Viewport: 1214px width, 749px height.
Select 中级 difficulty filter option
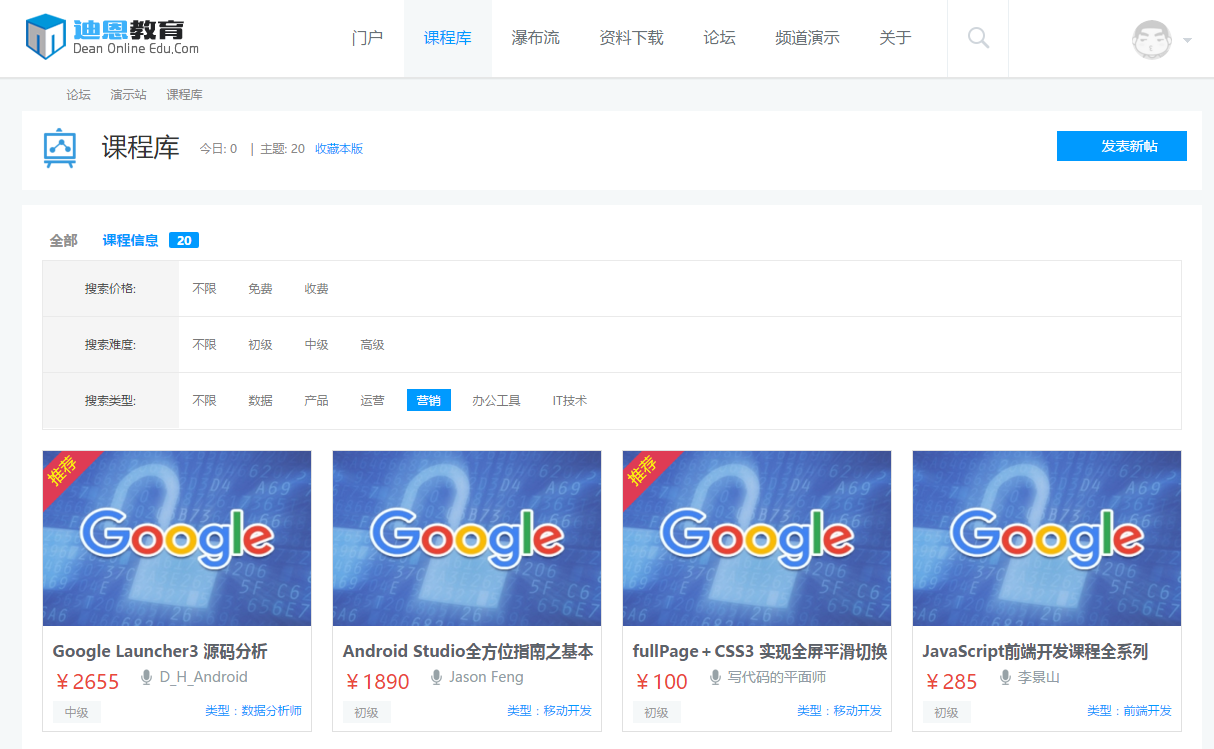tap(316, 345)
